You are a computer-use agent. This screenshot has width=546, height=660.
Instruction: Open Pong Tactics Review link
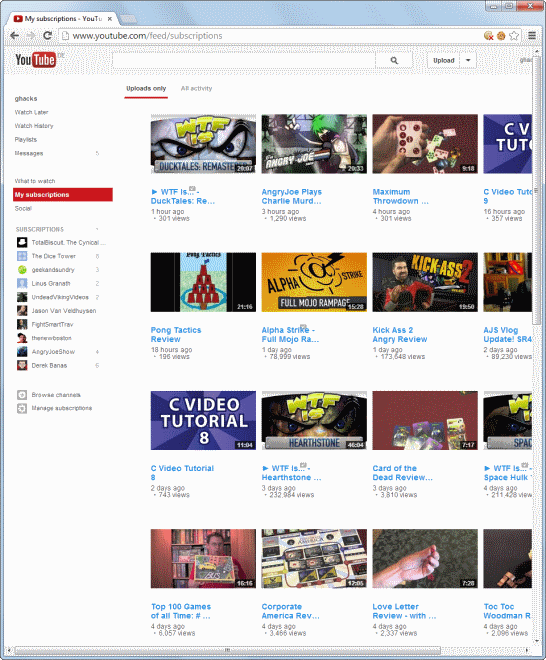click(176, 335)
